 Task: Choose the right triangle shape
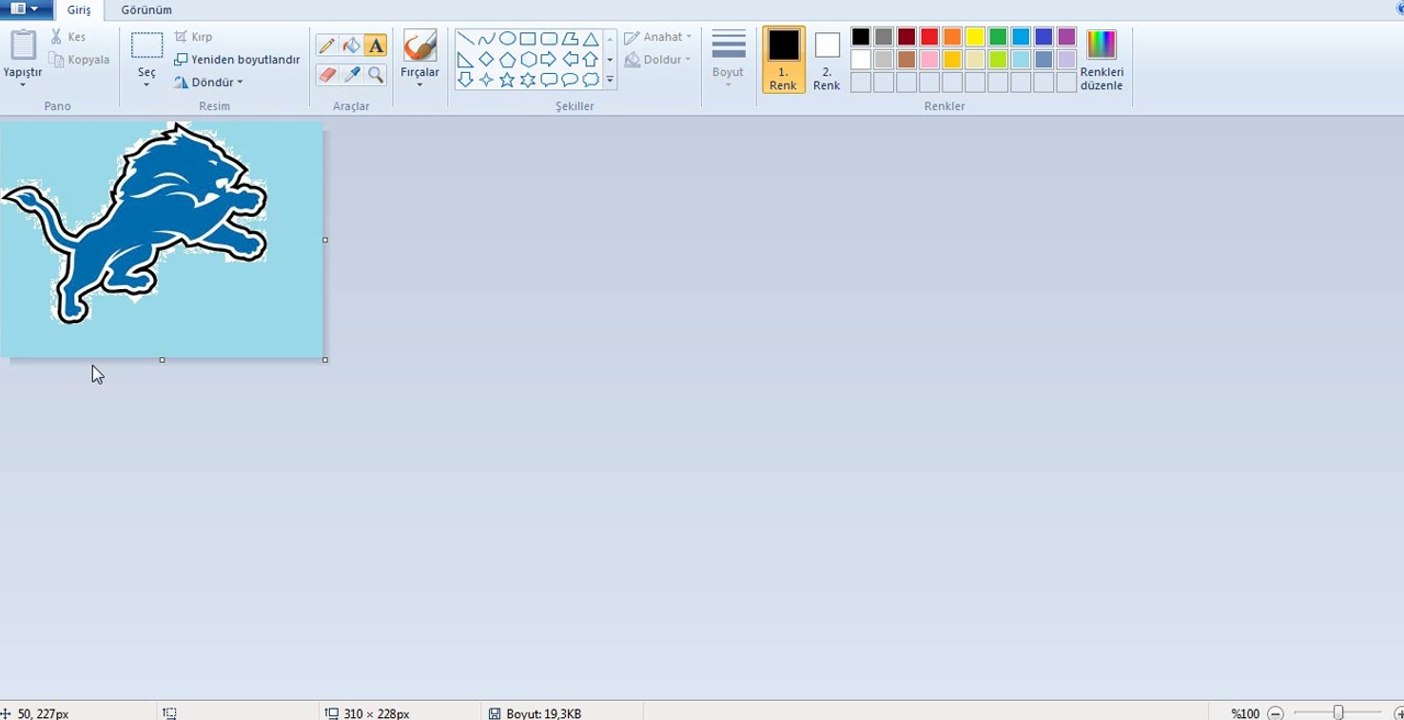pos(465,60)
